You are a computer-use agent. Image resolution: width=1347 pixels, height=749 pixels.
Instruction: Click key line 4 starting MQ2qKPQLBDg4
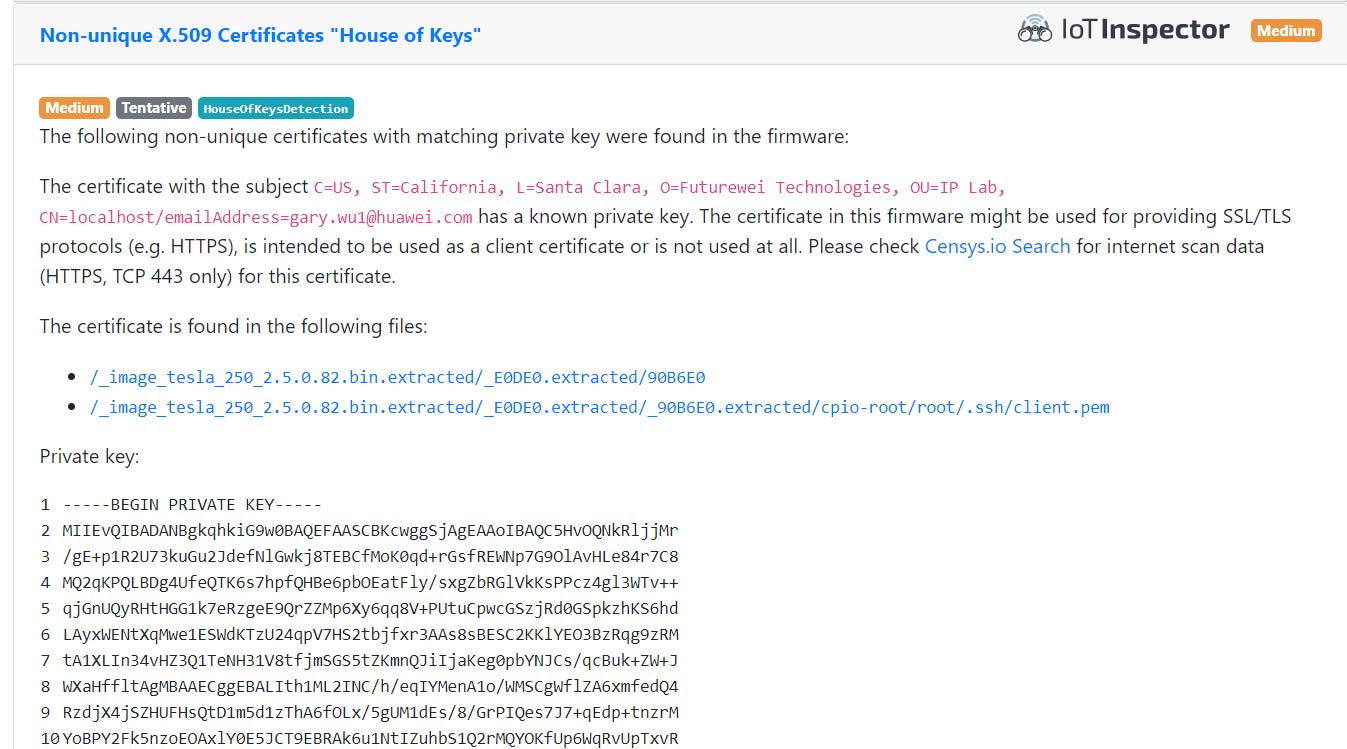370,583
